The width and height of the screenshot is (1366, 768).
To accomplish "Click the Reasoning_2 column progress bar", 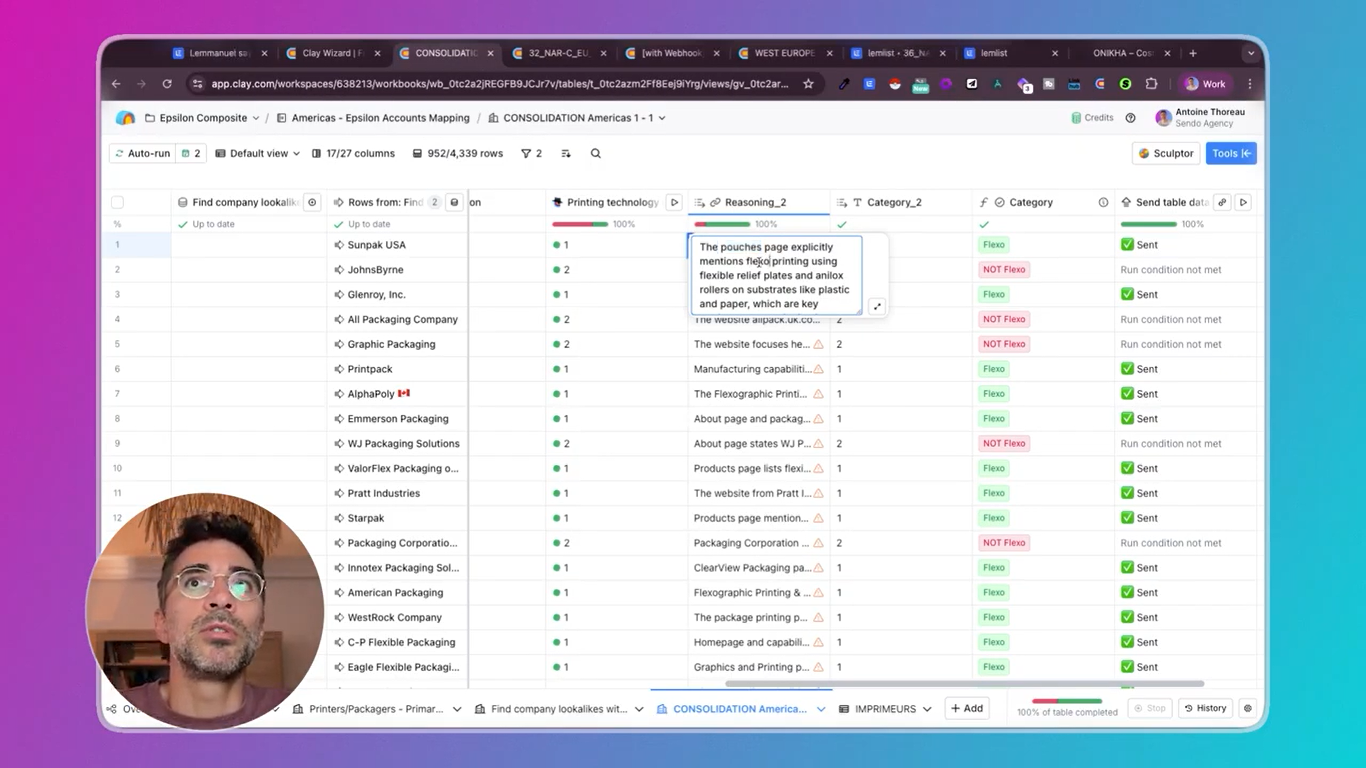I will click(722, 224).
